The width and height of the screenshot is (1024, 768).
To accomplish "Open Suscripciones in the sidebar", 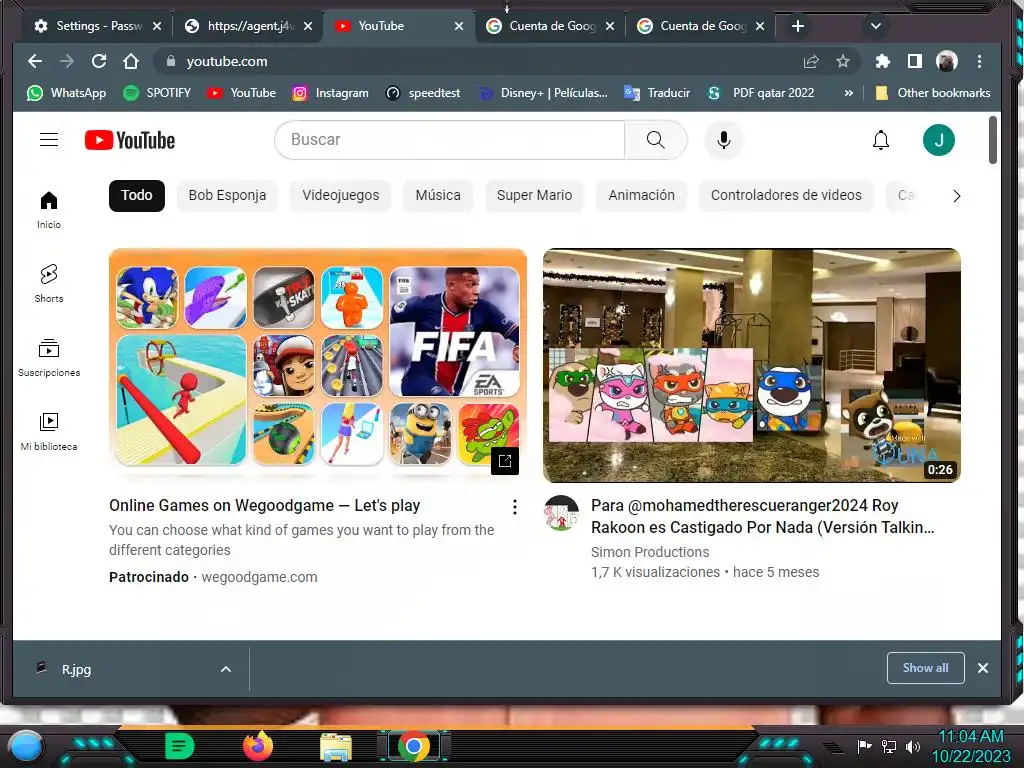I will pos(49,357).
